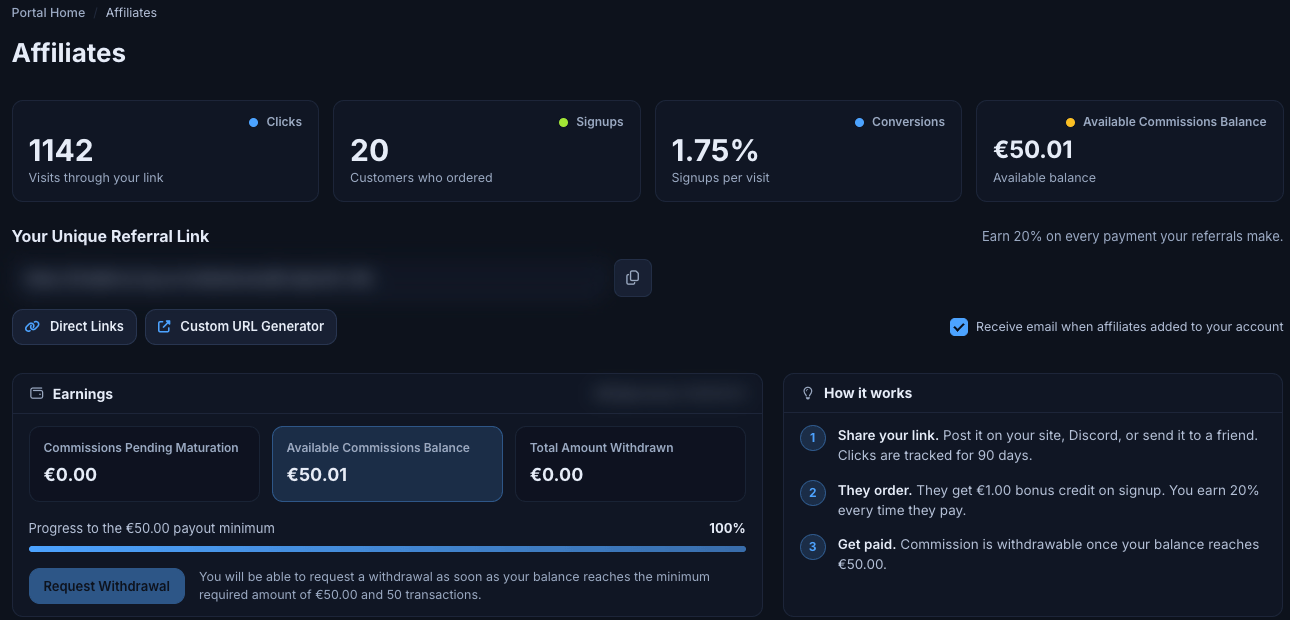Click the external-link icon in Custom URL Generator
Viewport: 1290px width, 620px height.
[165, 327]
